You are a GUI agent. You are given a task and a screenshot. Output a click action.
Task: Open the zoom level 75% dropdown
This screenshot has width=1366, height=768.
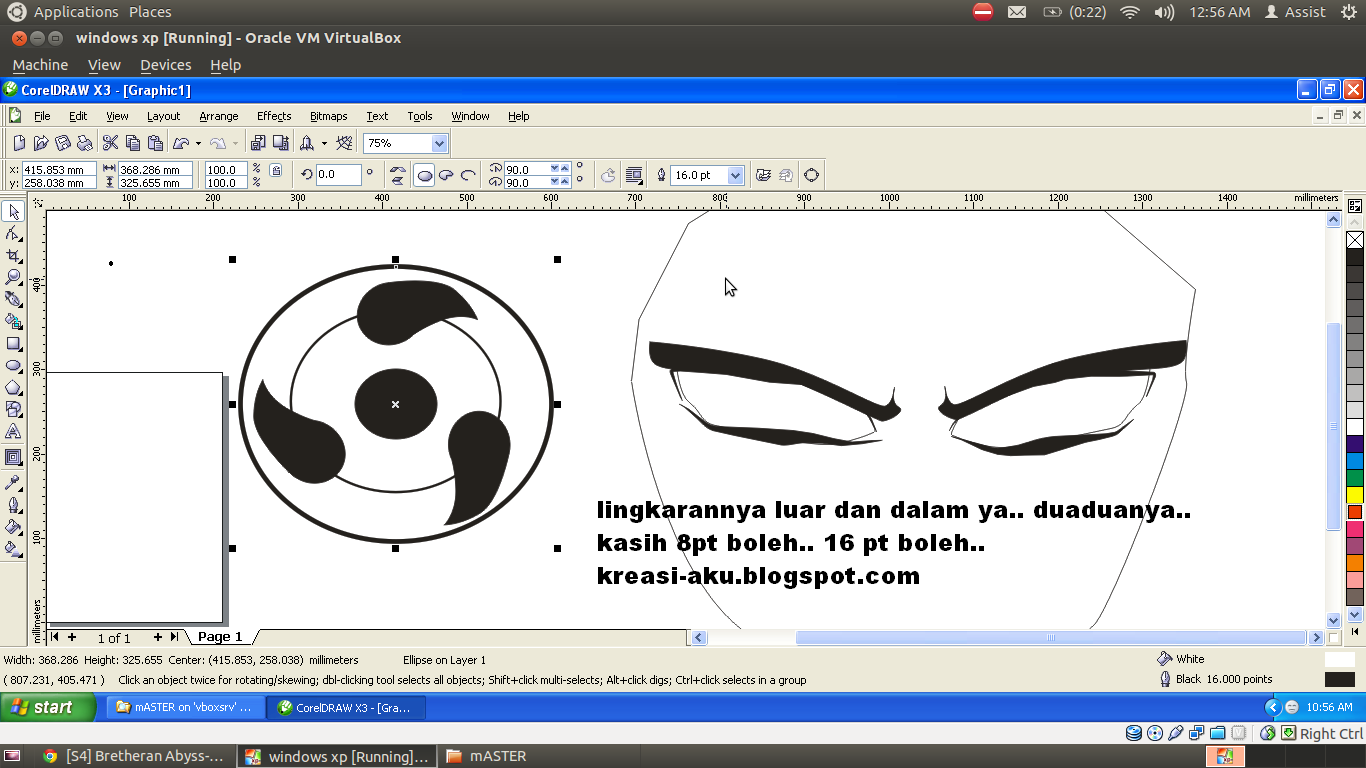(x=439, y=143)
